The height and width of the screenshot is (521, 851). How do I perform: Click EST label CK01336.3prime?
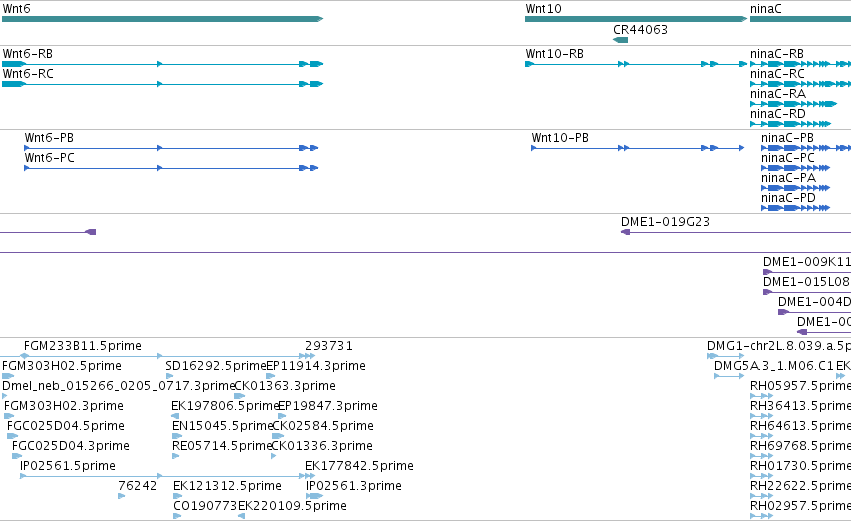pos(322,446)
